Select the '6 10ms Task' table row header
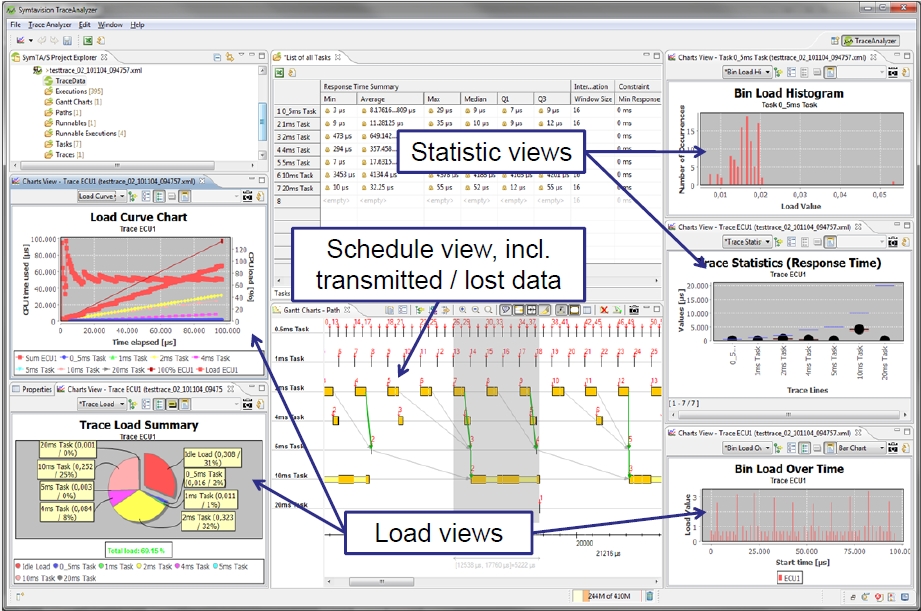921x611 pixels. click(297, 175)
